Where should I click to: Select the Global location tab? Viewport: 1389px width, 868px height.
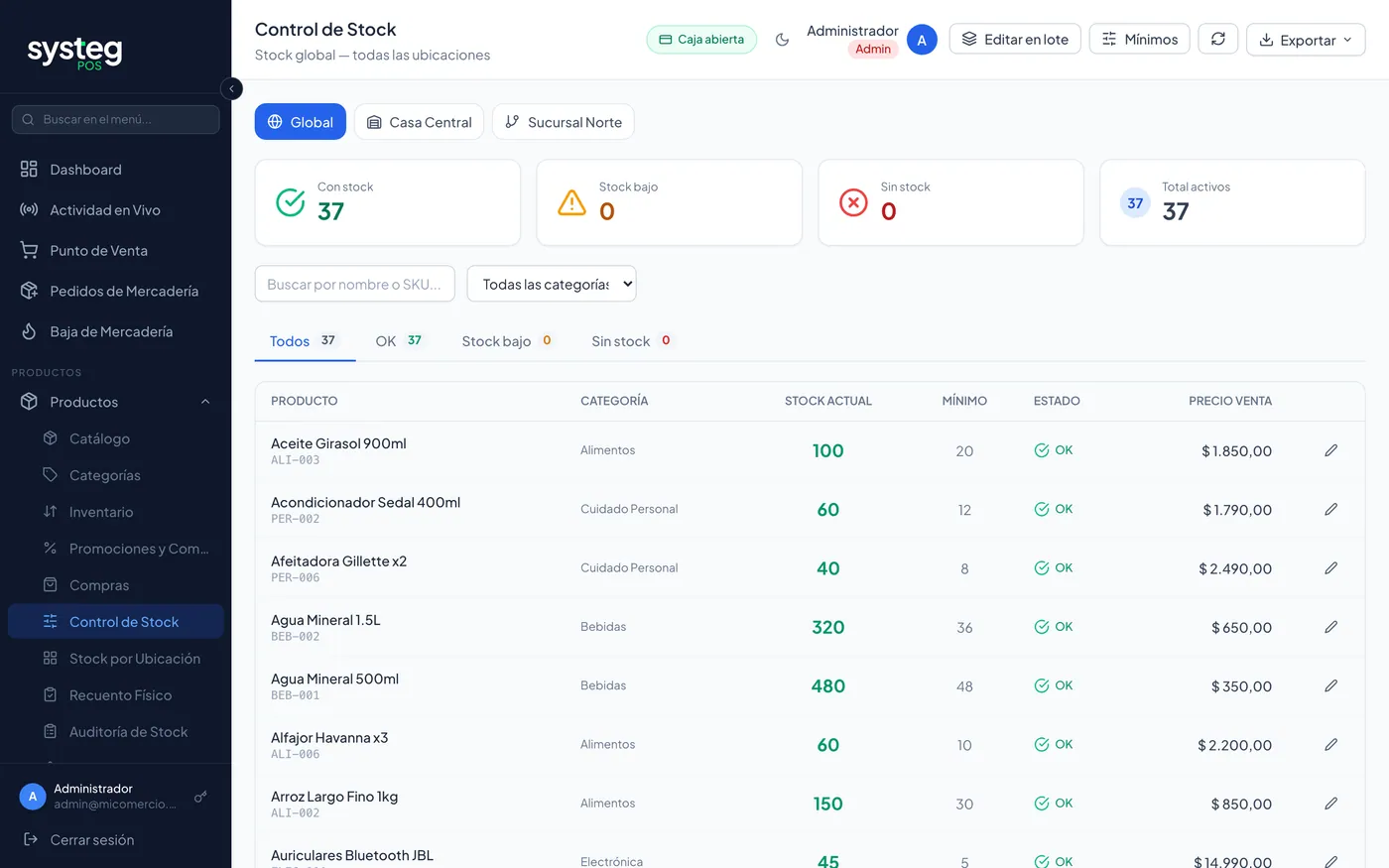301,122
